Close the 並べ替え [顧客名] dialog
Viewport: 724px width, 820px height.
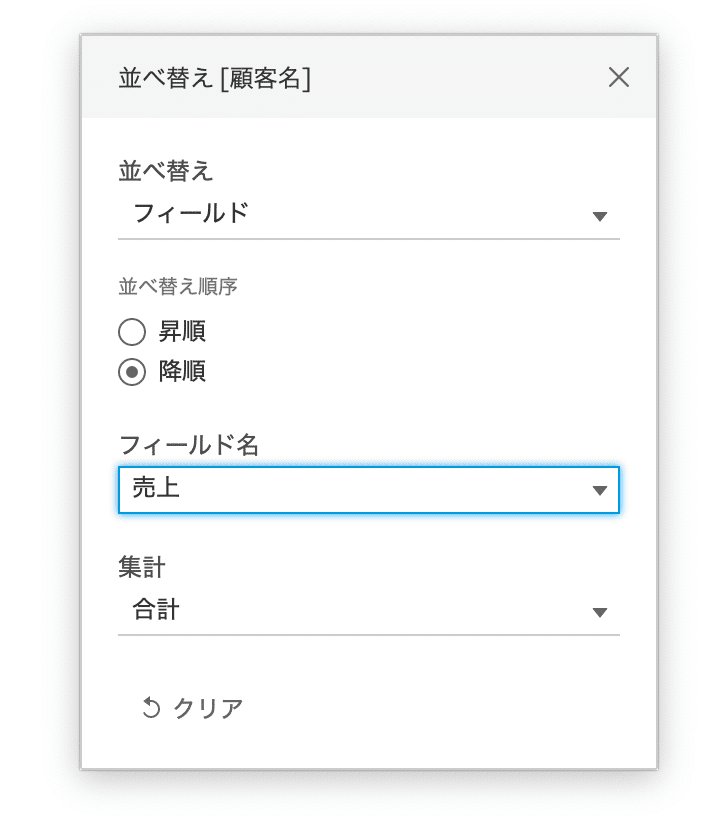[x=618, y=77]
